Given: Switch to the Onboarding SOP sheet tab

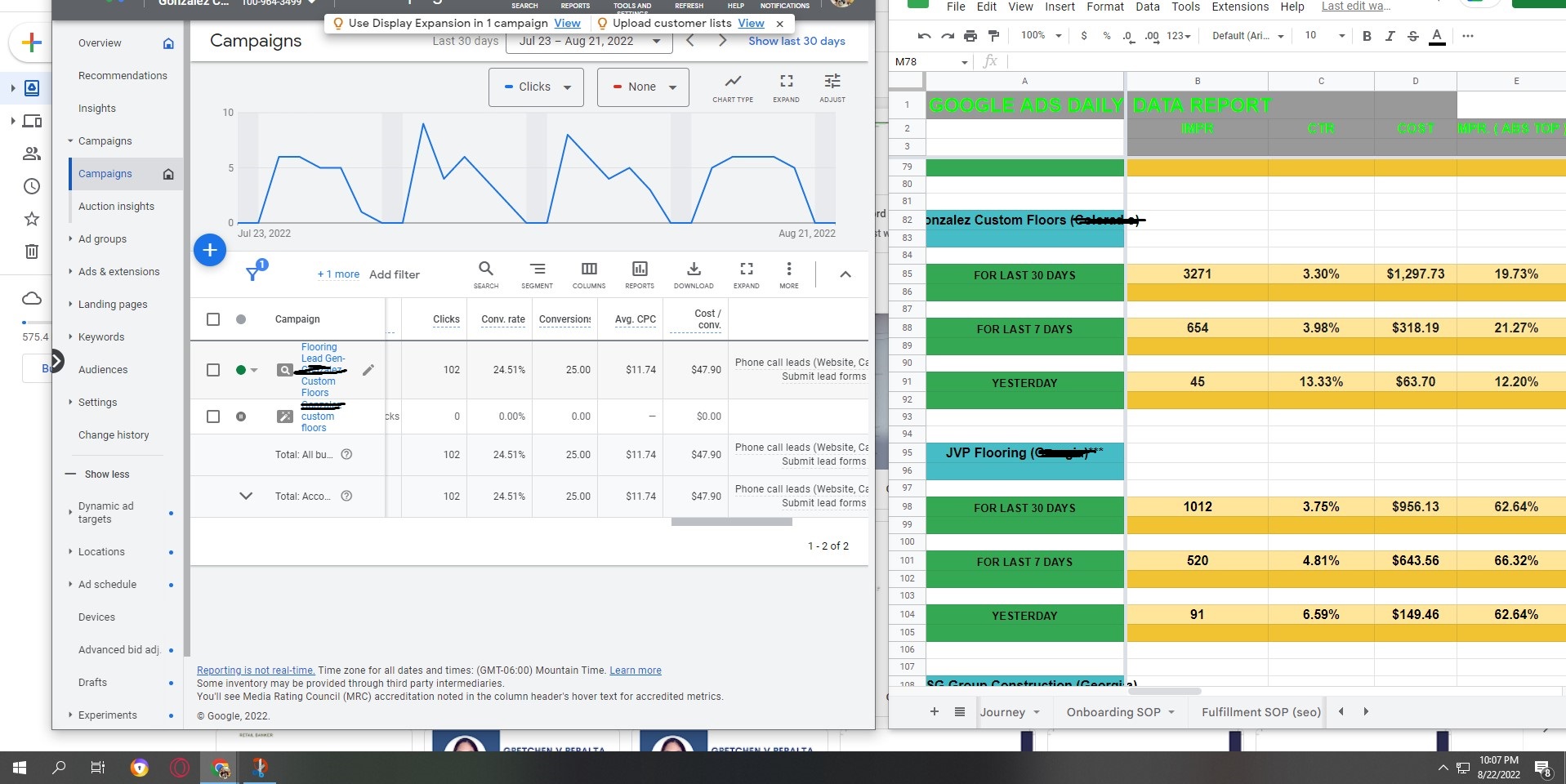Looking at the screenshot, I should (1120, 711).
